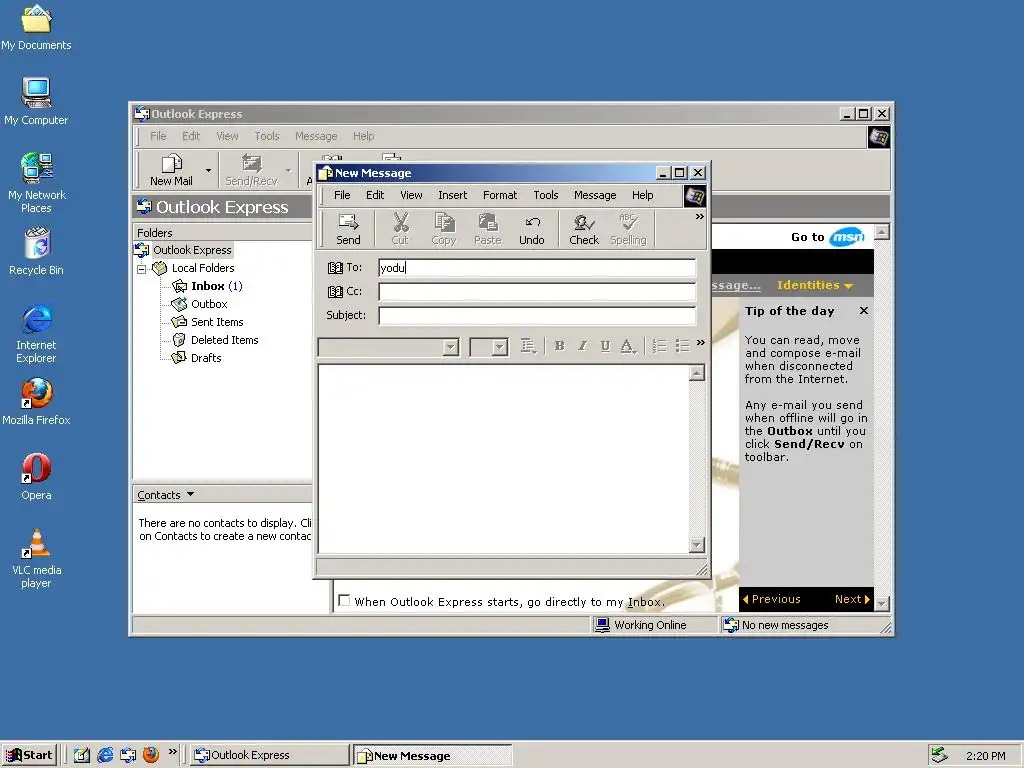1024x768 pixels.
Task: Select Recycle Bin desktop icon
Action: pos(36,251)
